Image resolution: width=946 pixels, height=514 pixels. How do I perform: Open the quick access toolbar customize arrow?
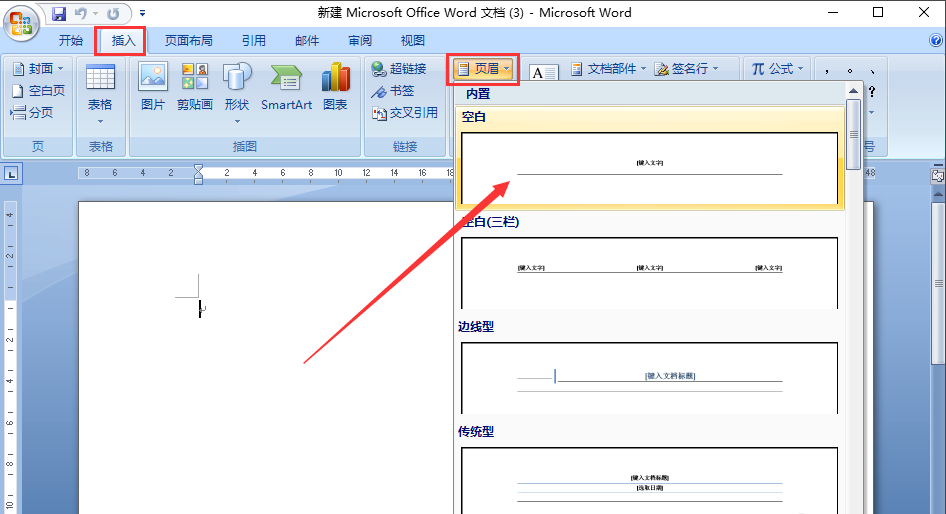(142, 13)
